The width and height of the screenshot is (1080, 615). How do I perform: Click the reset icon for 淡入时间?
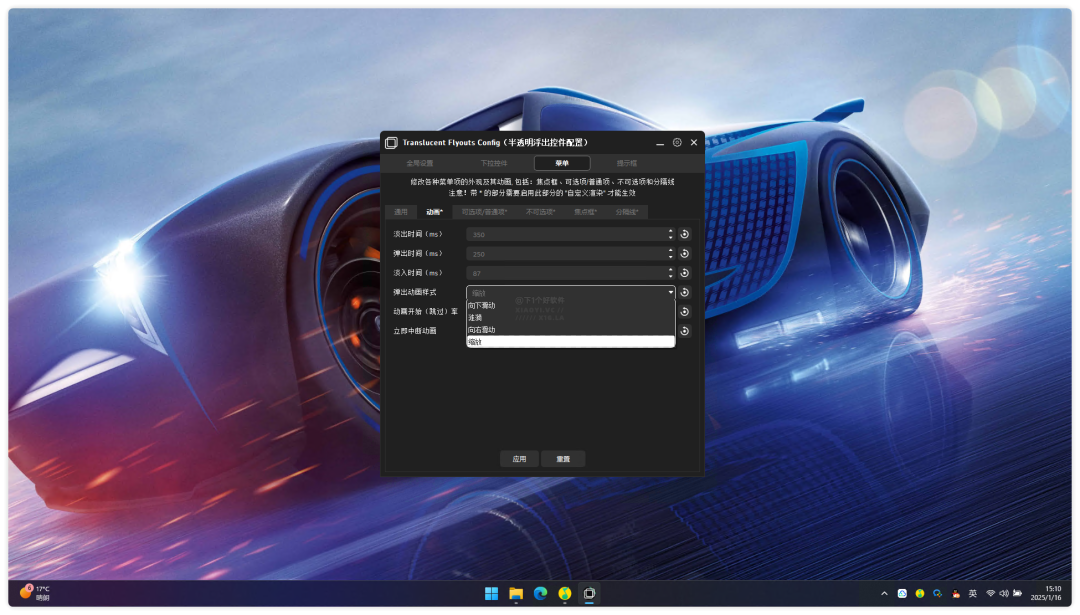click(x=685, y=273)
